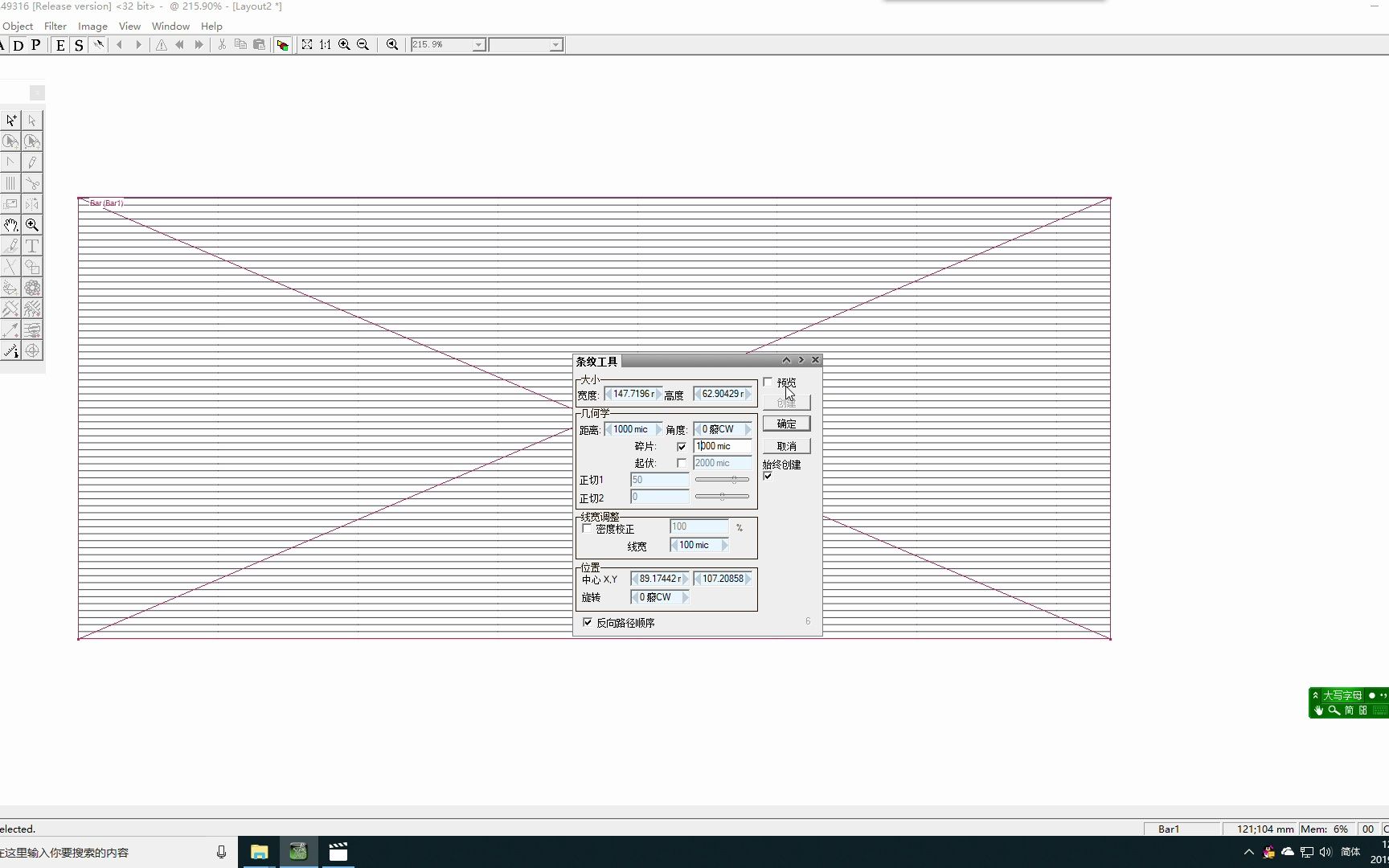Open the Help menu

tap(211, 27)
